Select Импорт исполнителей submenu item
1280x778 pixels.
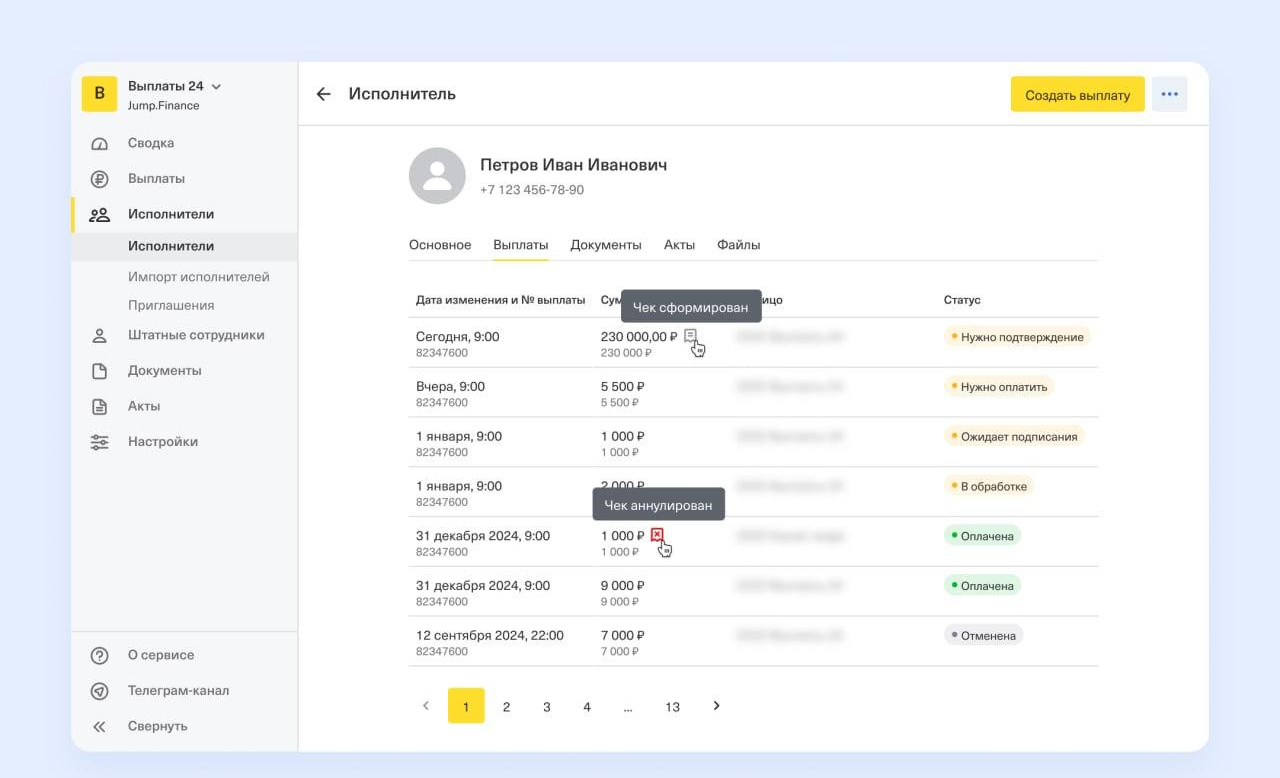click(198, 277)
